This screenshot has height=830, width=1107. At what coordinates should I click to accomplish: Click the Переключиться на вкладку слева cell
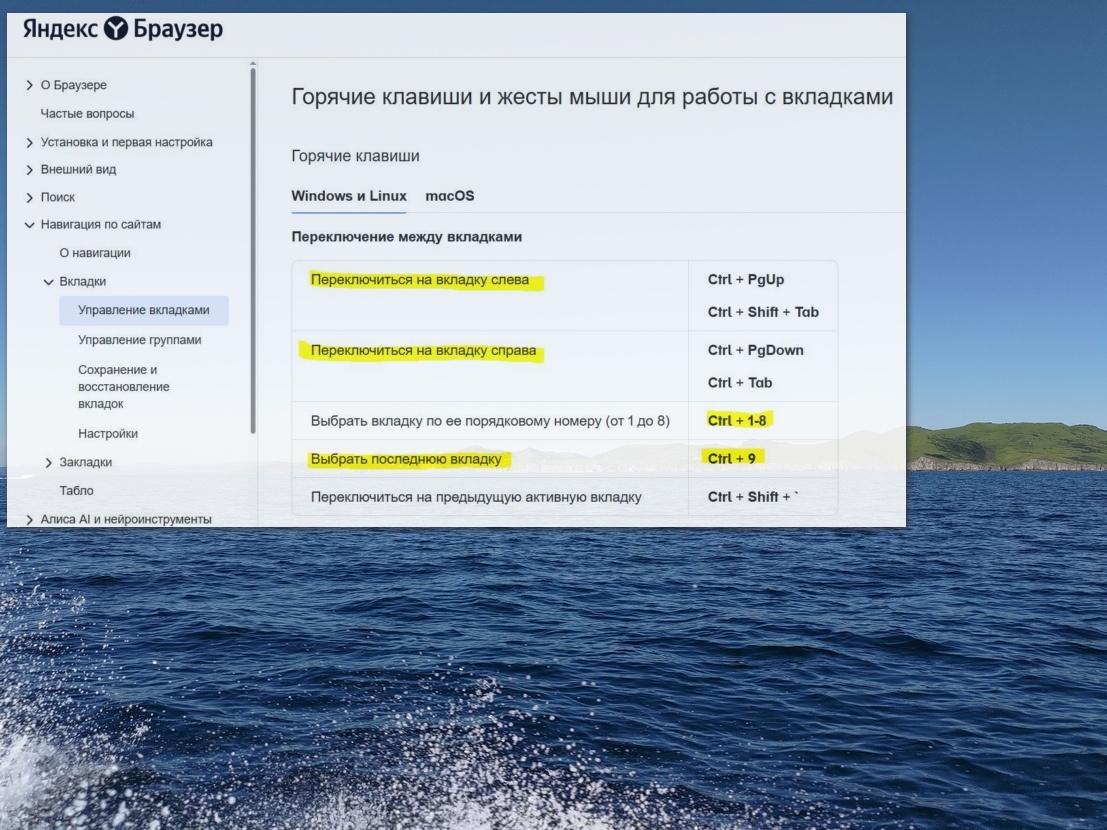tap(490, 296)
